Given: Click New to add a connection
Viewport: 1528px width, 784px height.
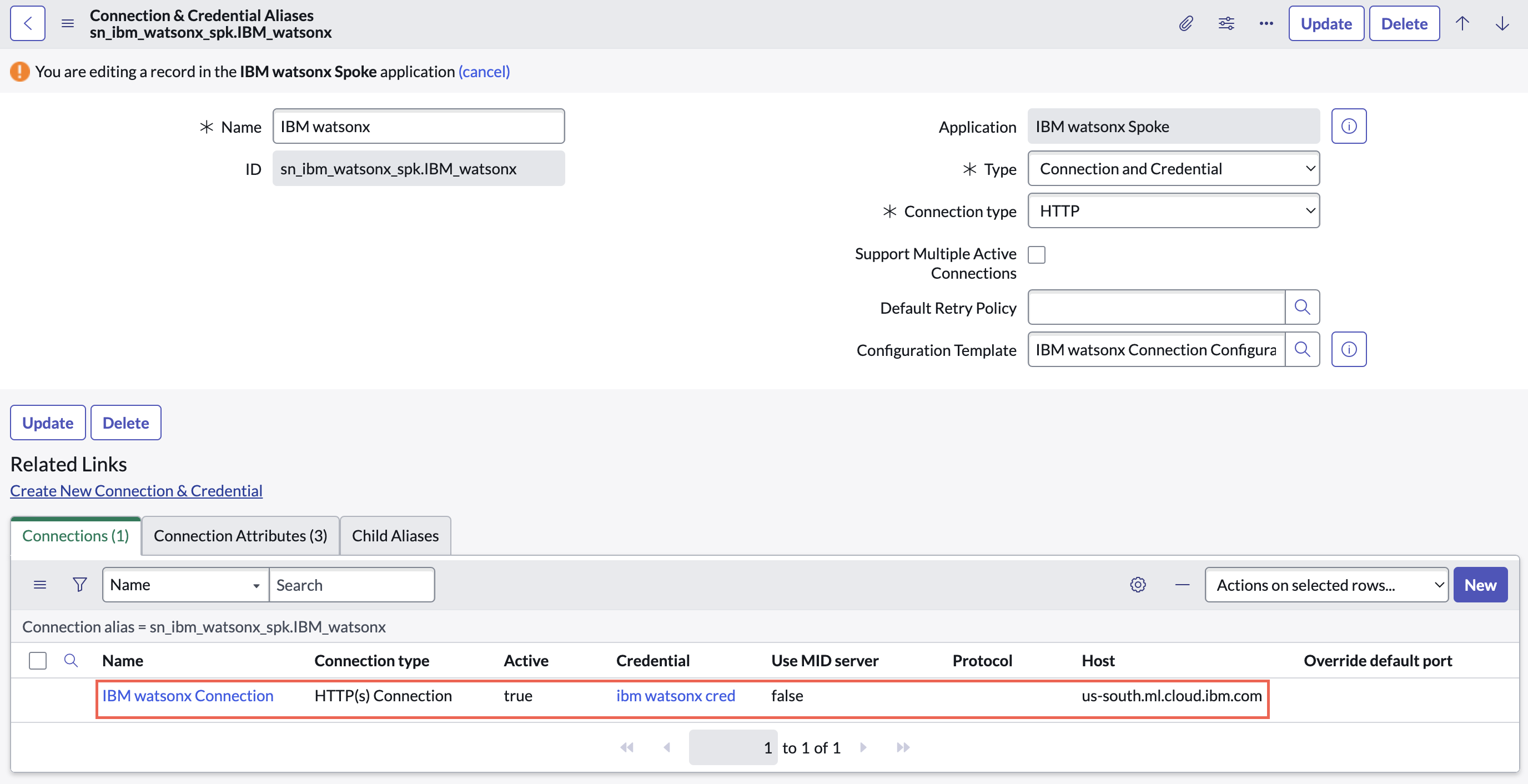Looking at the screenshot, I should point(1480,585).
